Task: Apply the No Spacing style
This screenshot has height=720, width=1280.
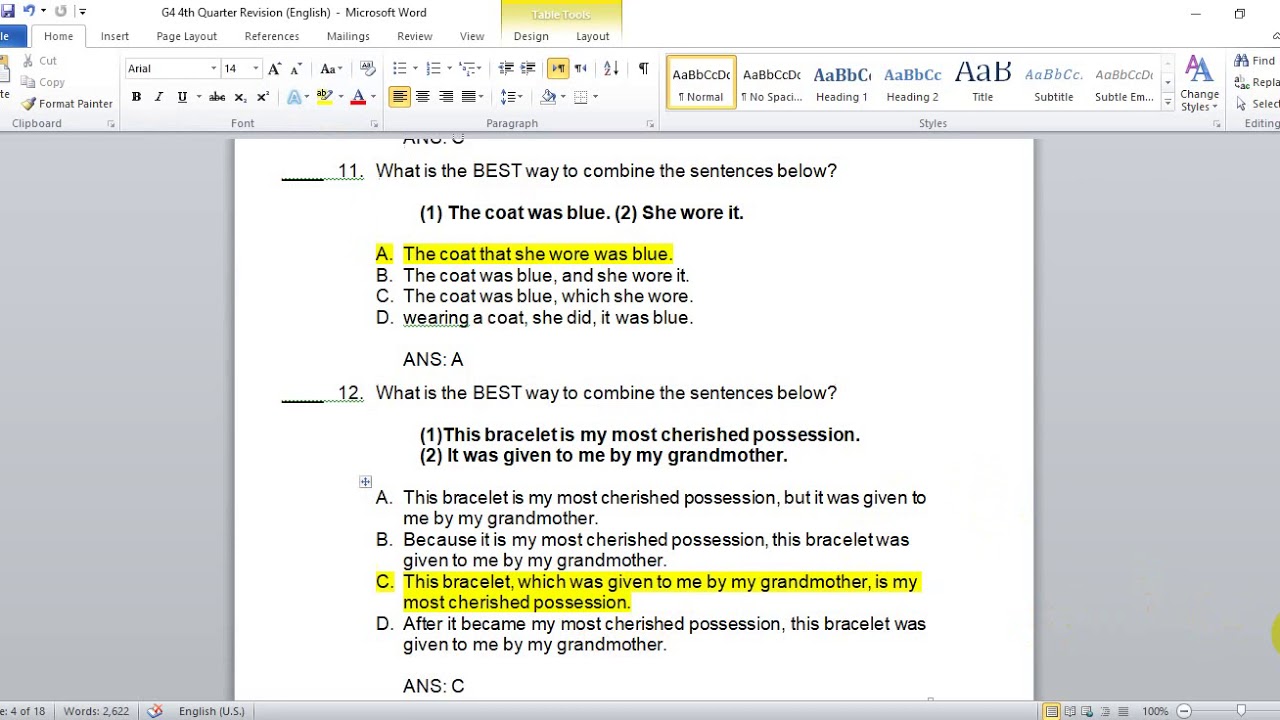Action: (x=771, y=82)
